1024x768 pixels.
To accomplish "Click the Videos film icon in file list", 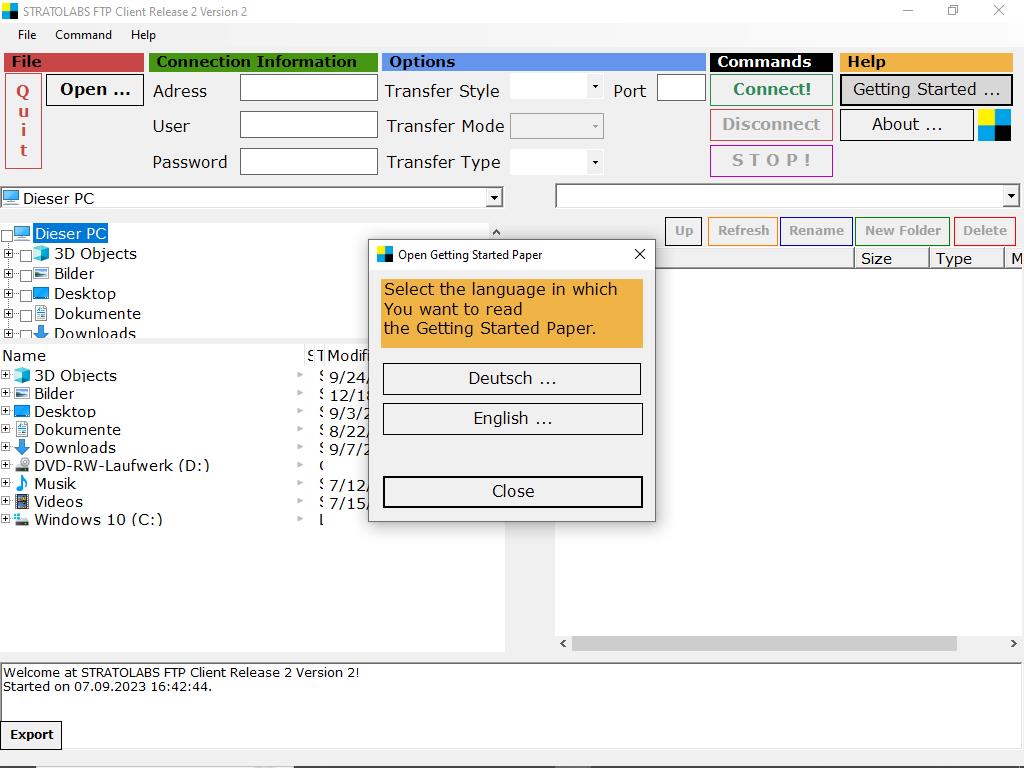I will (22, 501).
